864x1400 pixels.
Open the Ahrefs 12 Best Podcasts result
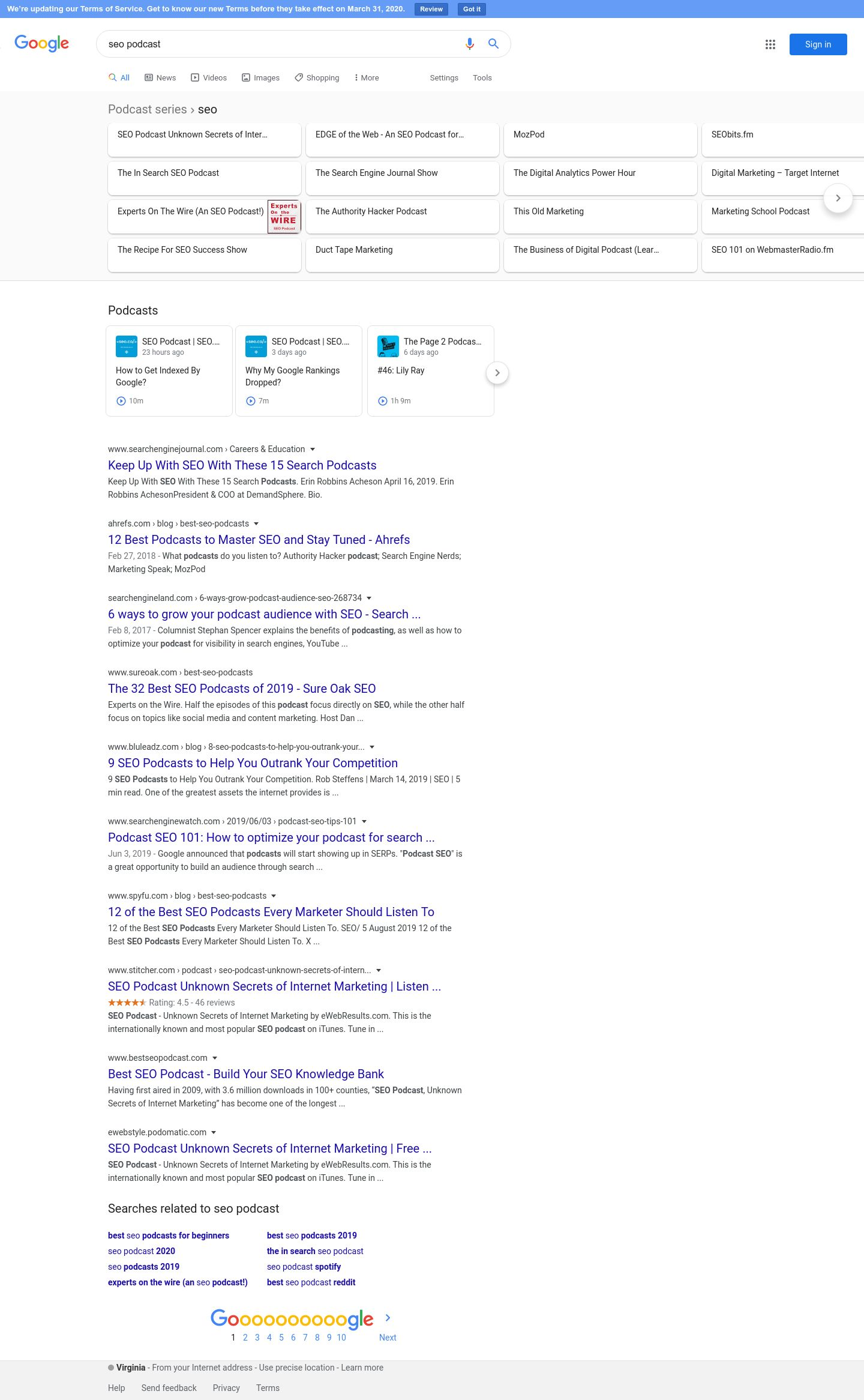(x=259, y=540)
